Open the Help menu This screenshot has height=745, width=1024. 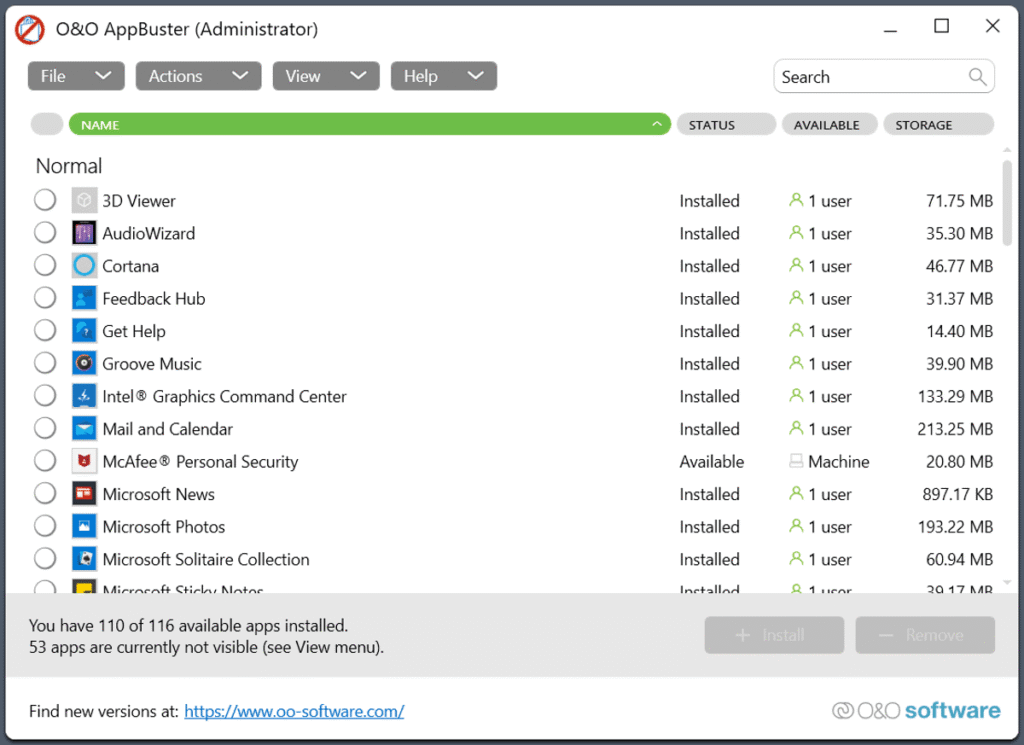click(x=443, y=75)
